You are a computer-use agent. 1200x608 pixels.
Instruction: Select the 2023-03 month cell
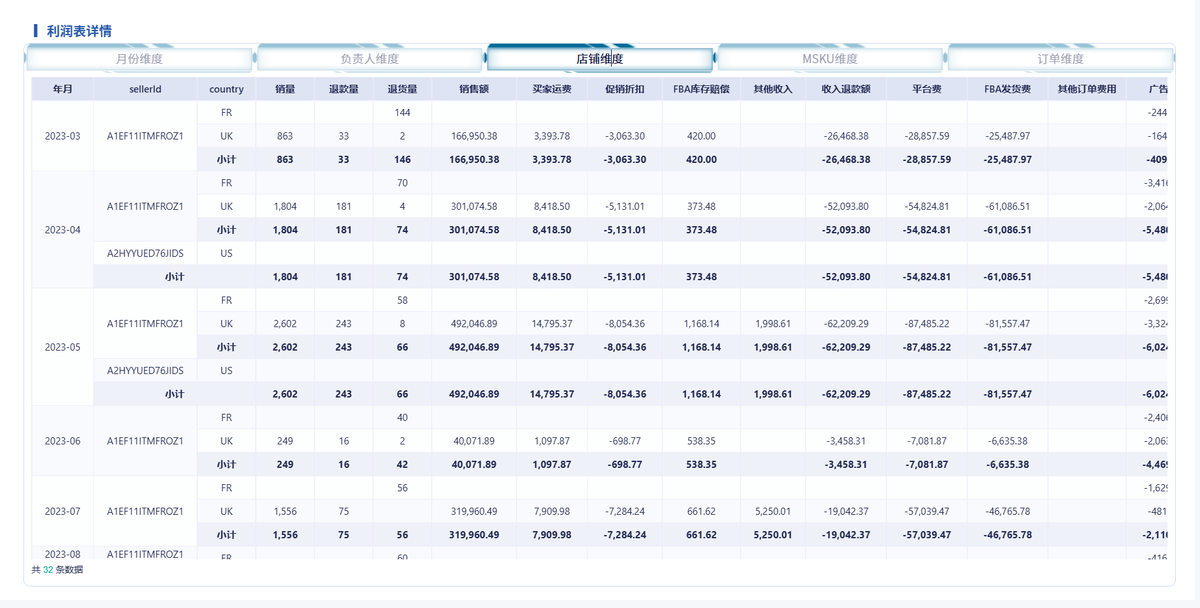point(62,136)
